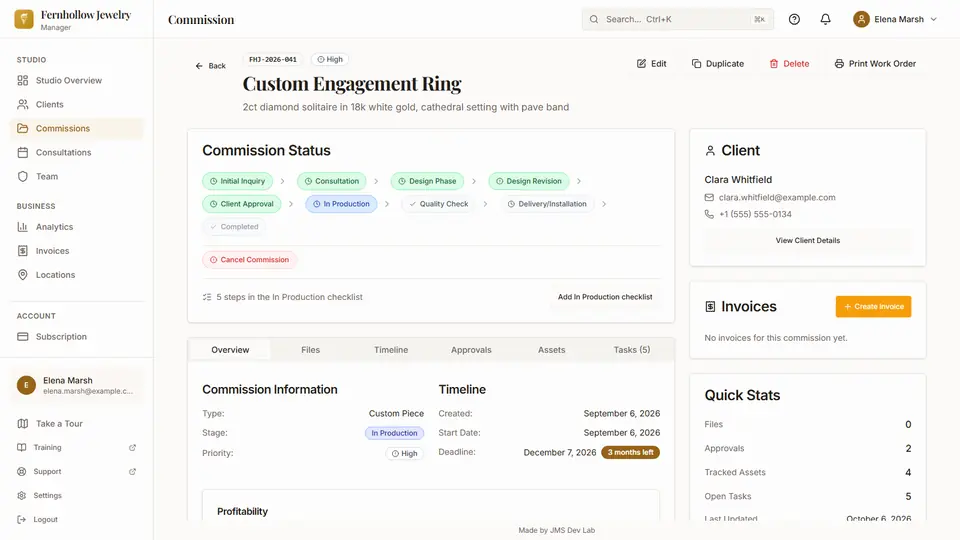Click Cancel Commission
This screenshot has height=540, width=960.
pos(249,260)
